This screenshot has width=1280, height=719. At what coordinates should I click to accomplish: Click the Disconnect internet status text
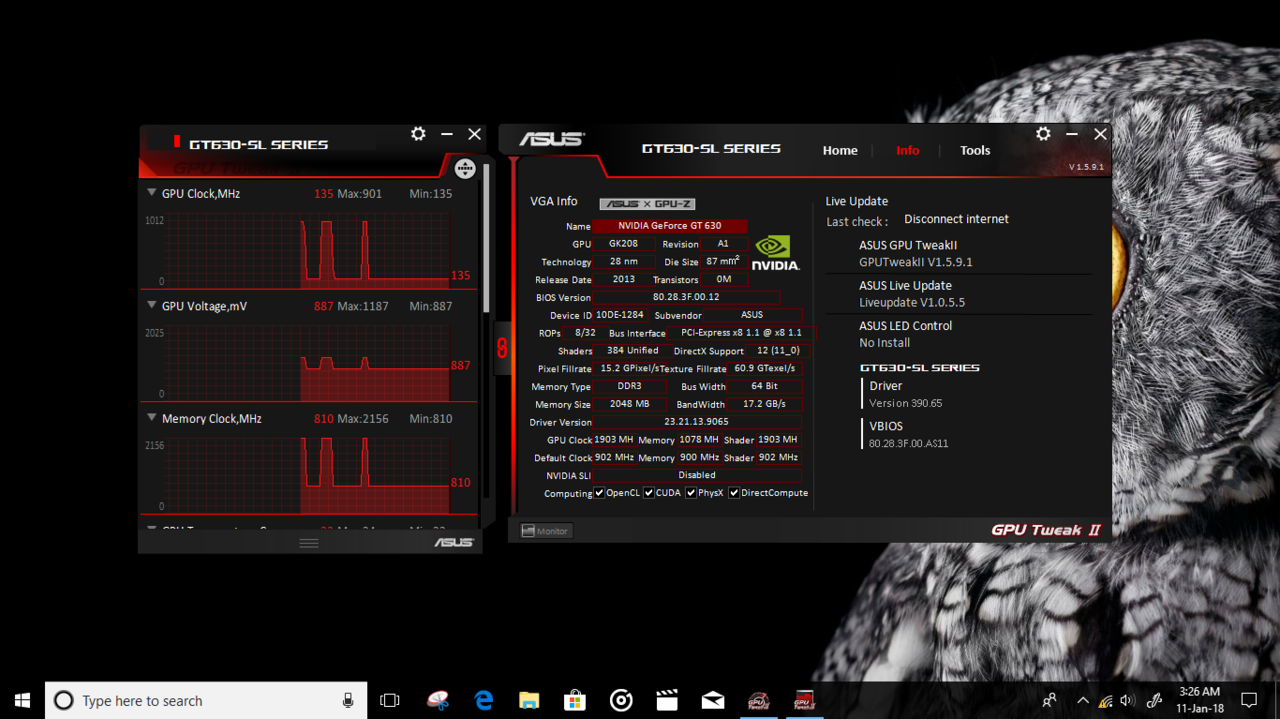point(956,219)
